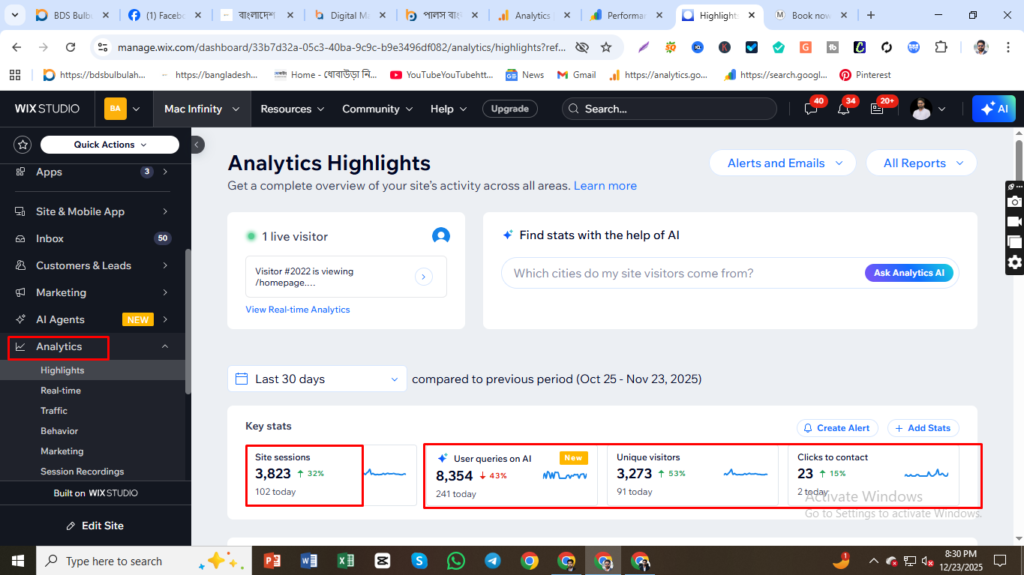Viewport: 1024px width, 575px height.
Task: Open Chrome apps grid in bookmarks bar
Action: [x=15, y=75]
